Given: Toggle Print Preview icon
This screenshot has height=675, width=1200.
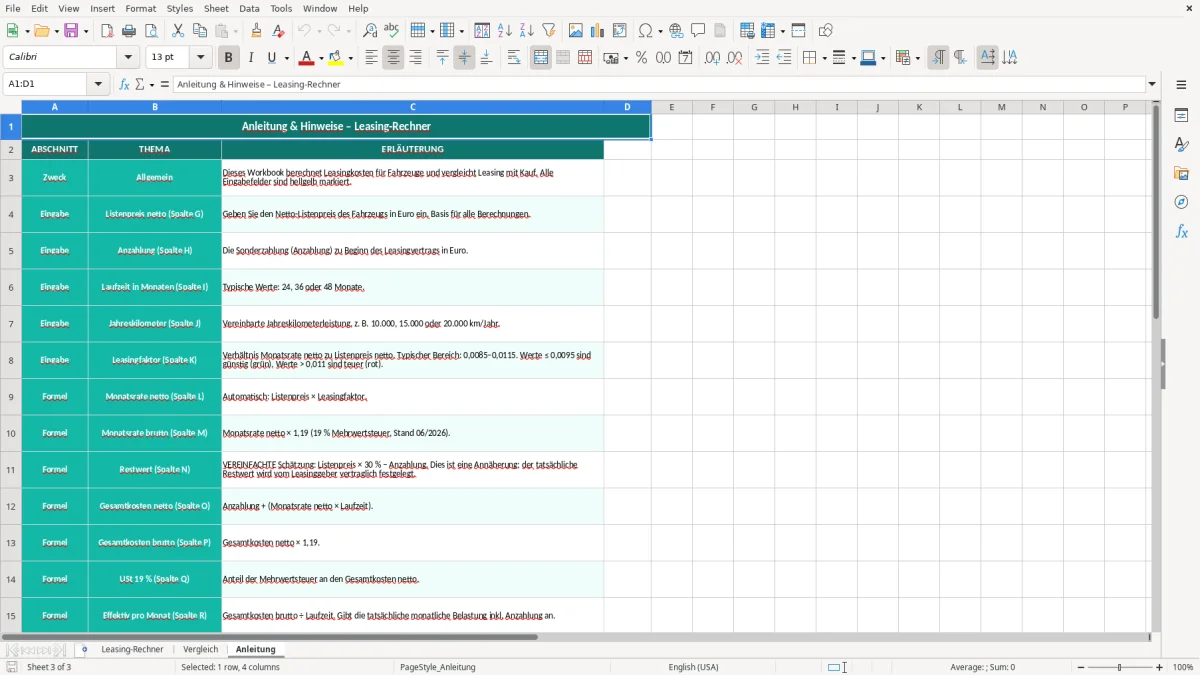Looking at the screenshot, I should (150, 31).
